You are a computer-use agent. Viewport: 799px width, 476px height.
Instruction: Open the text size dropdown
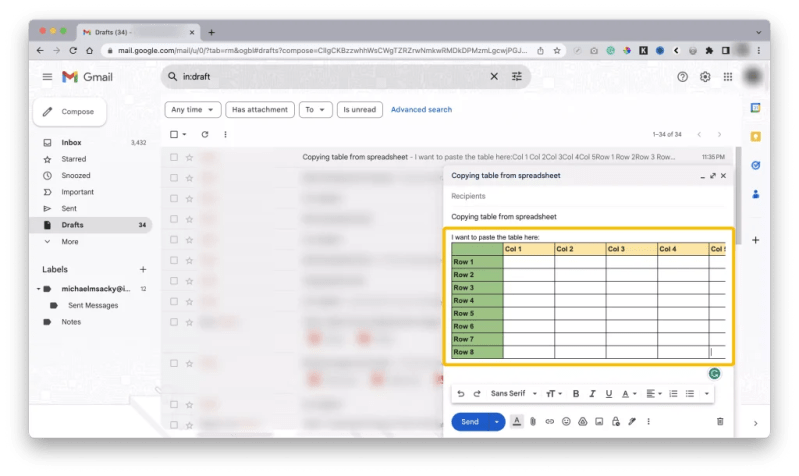pos(553,394)
